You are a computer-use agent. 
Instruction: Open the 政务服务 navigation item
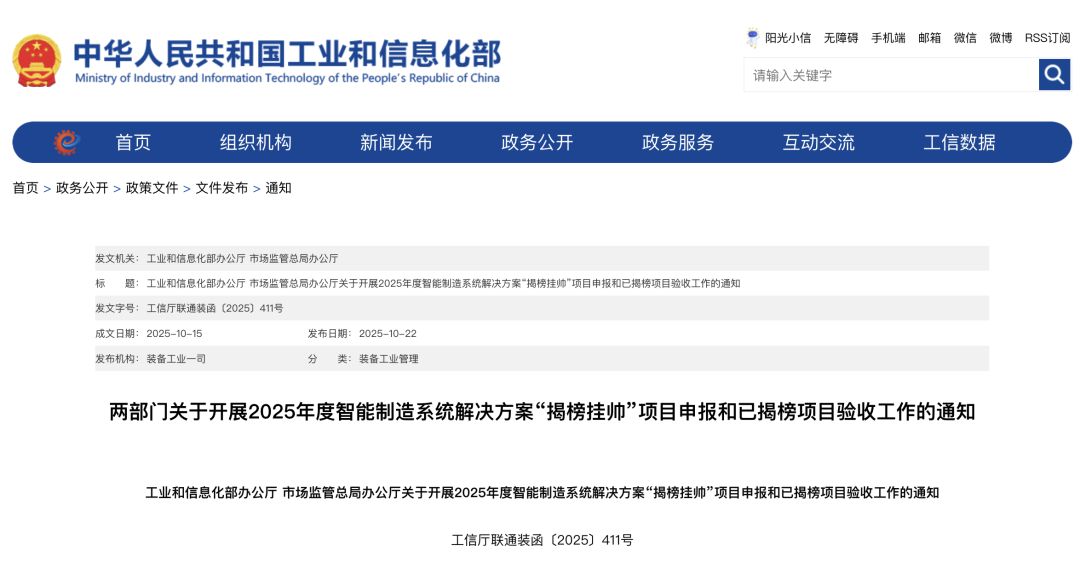click(x=678, y=143)
